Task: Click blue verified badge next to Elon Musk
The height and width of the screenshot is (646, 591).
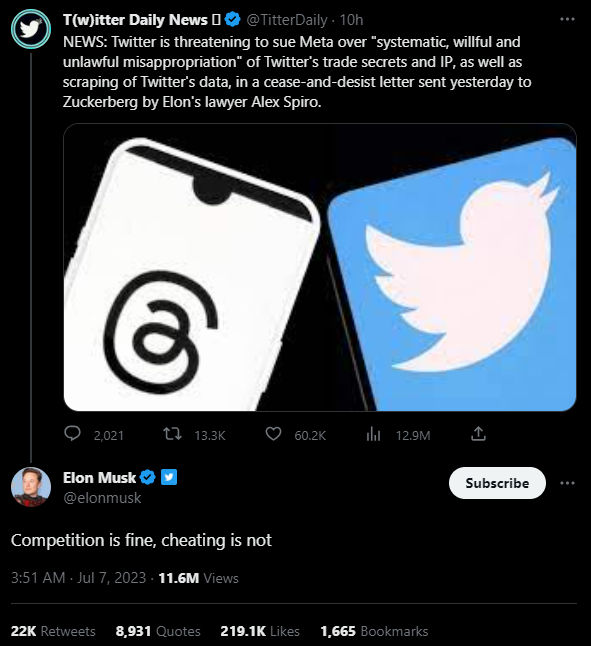Action: 147,477
